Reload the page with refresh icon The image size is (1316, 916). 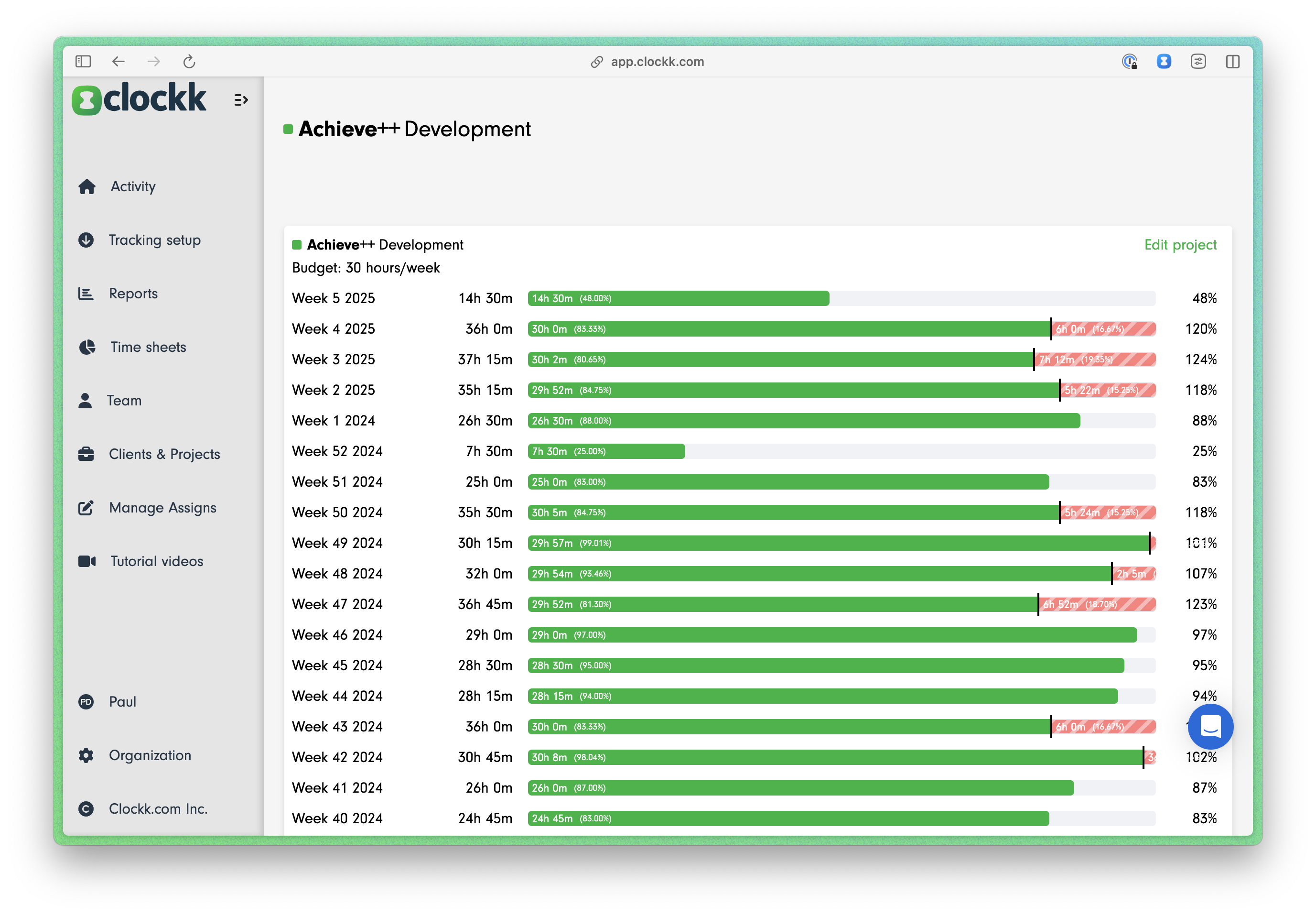point(189,61)
